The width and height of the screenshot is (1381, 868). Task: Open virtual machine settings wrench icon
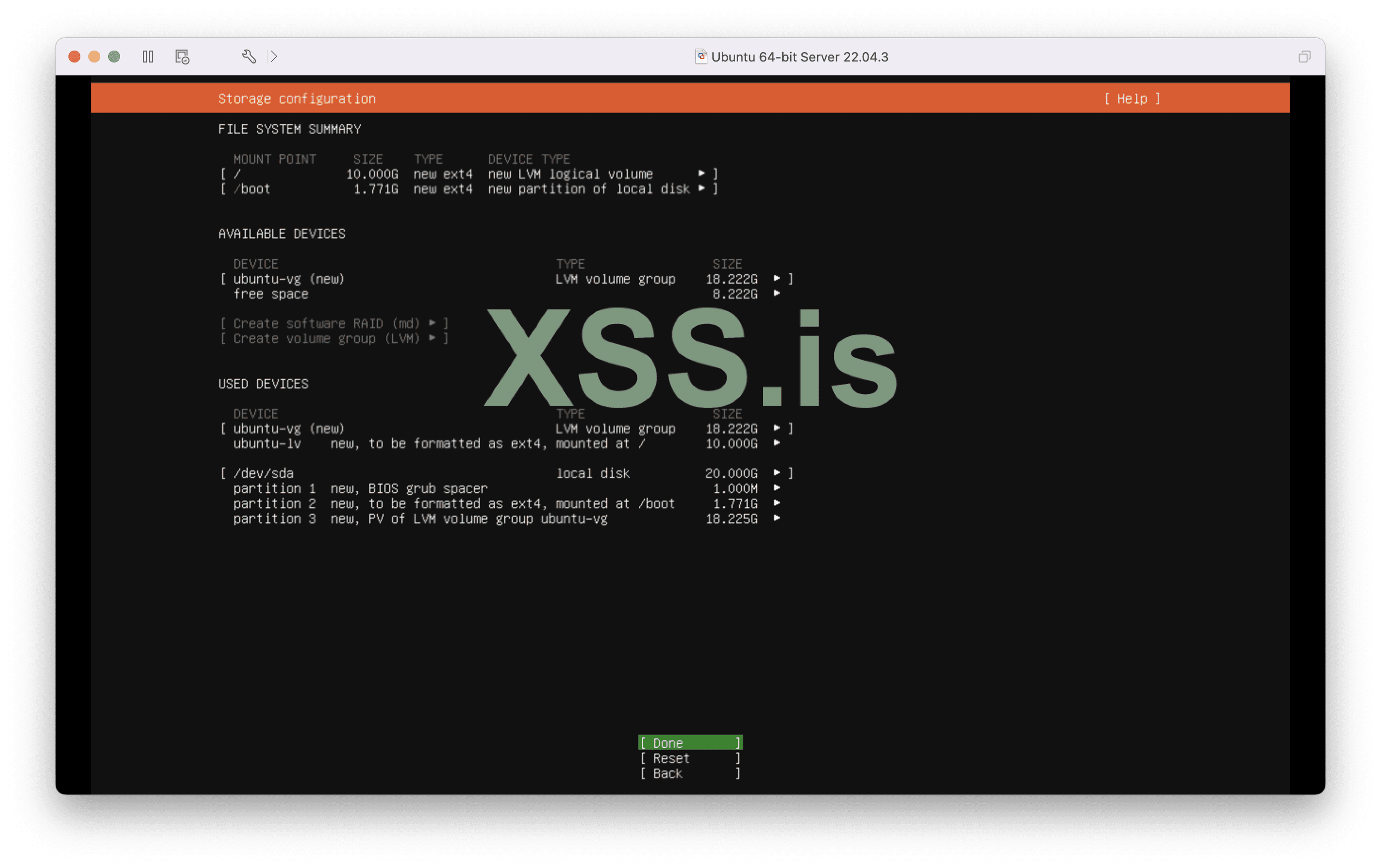click(249, 56)
